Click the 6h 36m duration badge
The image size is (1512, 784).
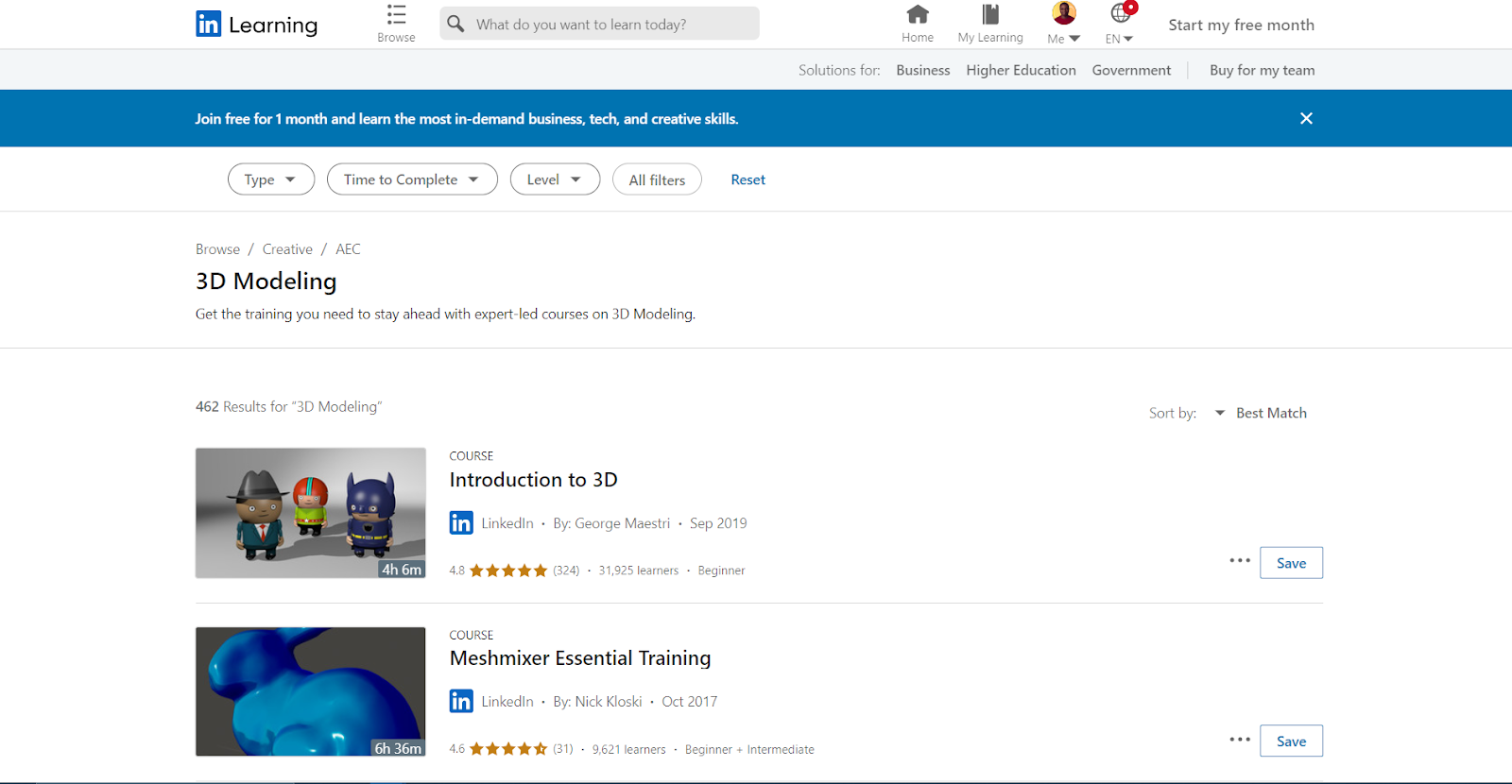coord(398,748)
